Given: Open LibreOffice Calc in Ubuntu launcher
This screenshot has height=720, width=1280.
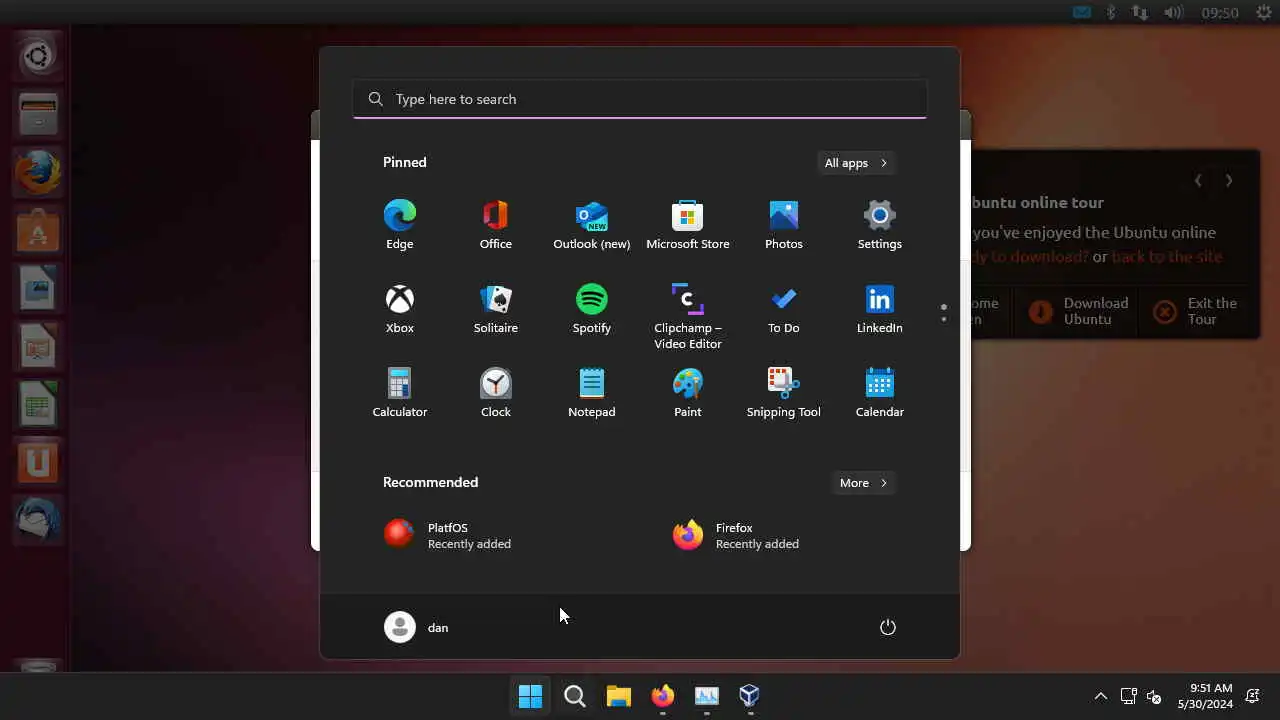Looking at the screenshot, I should tap(38, 405).
